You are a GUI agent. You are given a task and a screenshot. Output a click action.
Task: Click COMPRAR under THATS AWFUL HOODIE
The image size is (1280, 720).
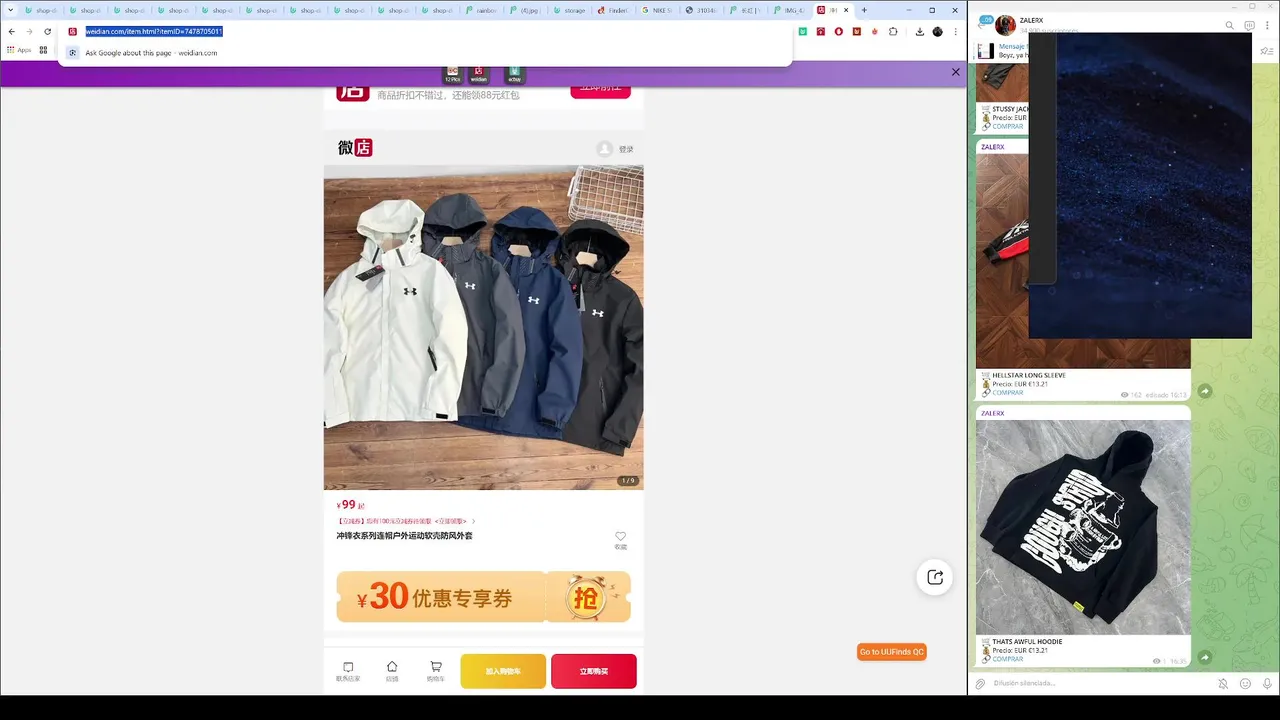(1007, 659)
